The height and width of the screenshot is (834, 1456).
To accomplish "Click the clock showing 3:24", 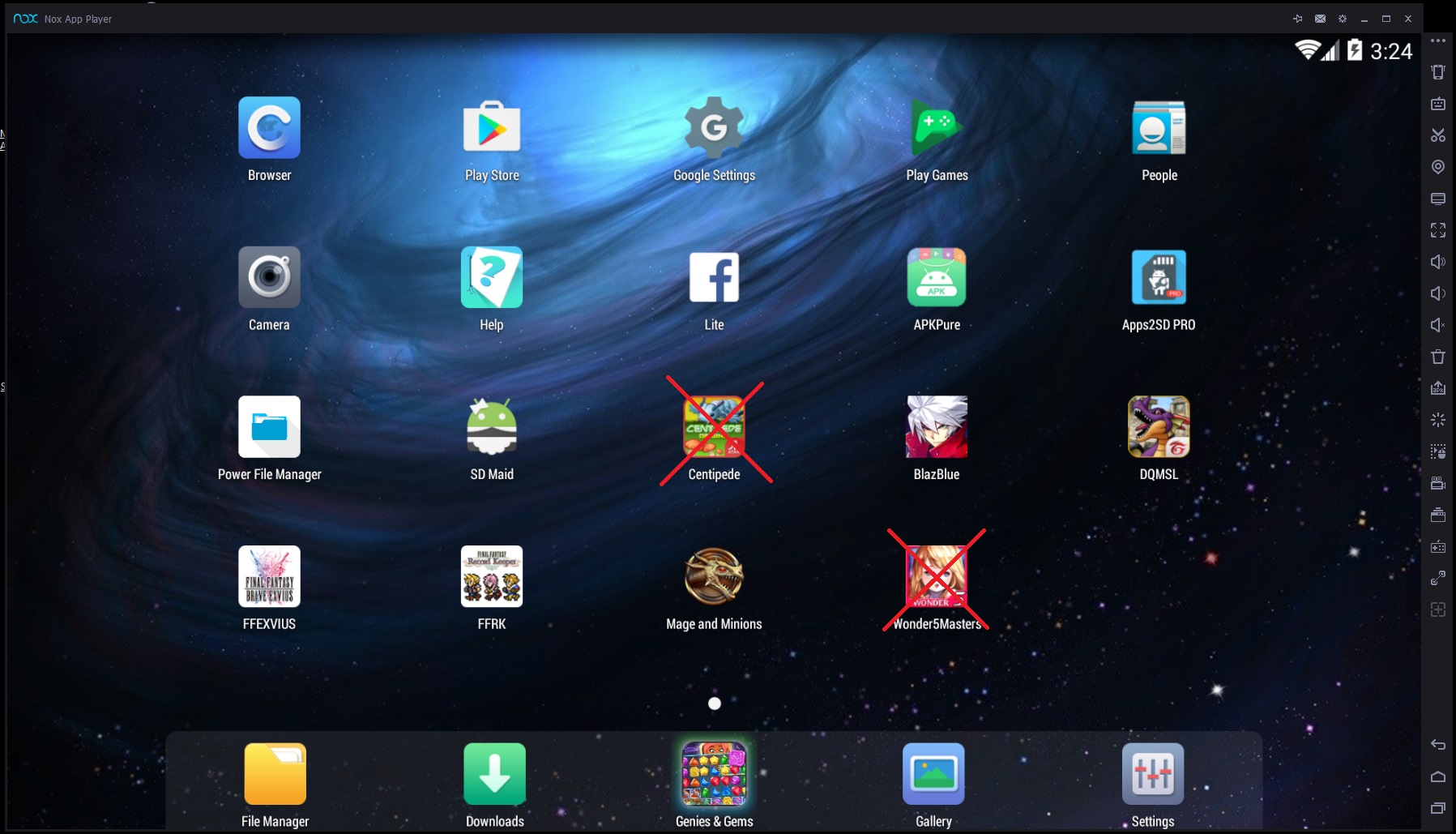I will click(1391, 51).
